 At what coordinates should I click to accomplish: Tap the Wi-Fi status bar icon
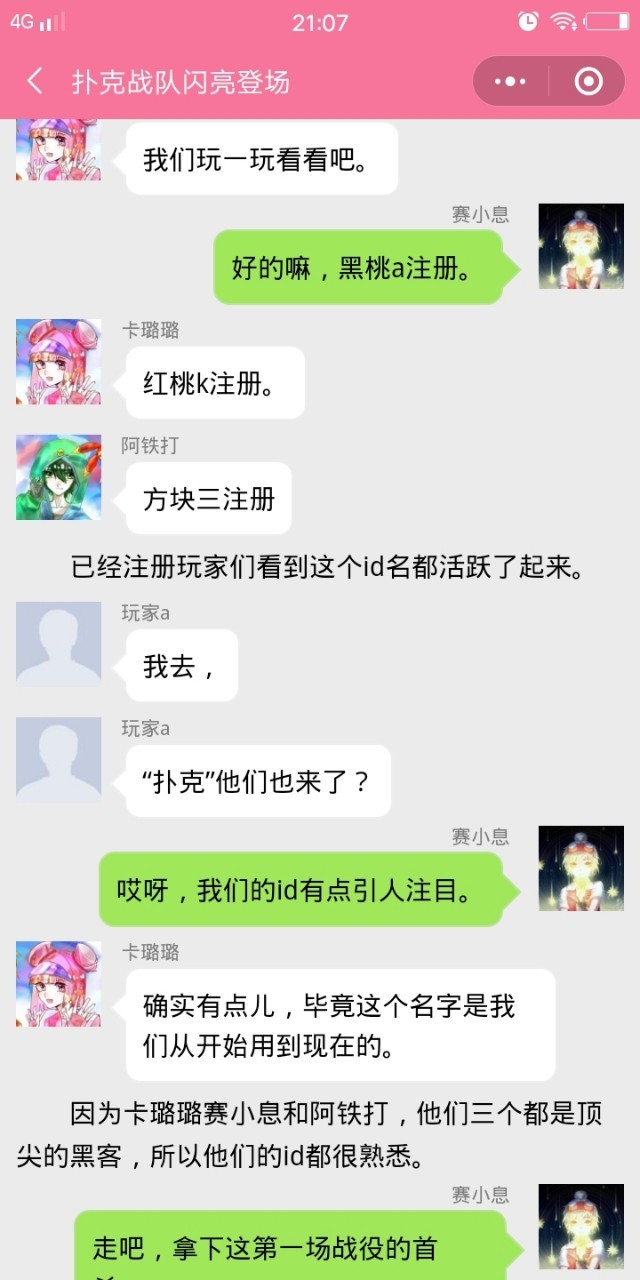point(564,21)
